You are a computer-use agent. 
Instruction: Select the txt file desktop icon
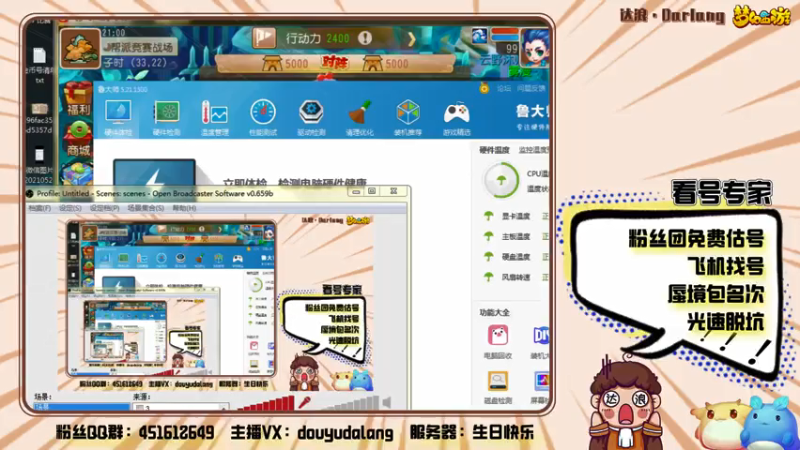point(39,65)
